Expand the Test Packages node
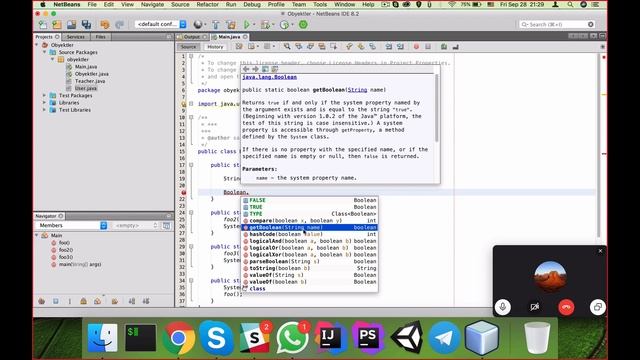Image resolution: width=640 pixels, height=360 pixels. pos(45,96)
